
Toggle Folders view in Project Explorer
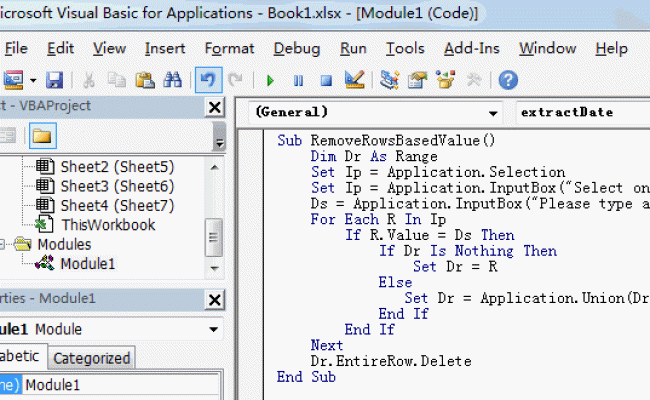coord(42,136)
